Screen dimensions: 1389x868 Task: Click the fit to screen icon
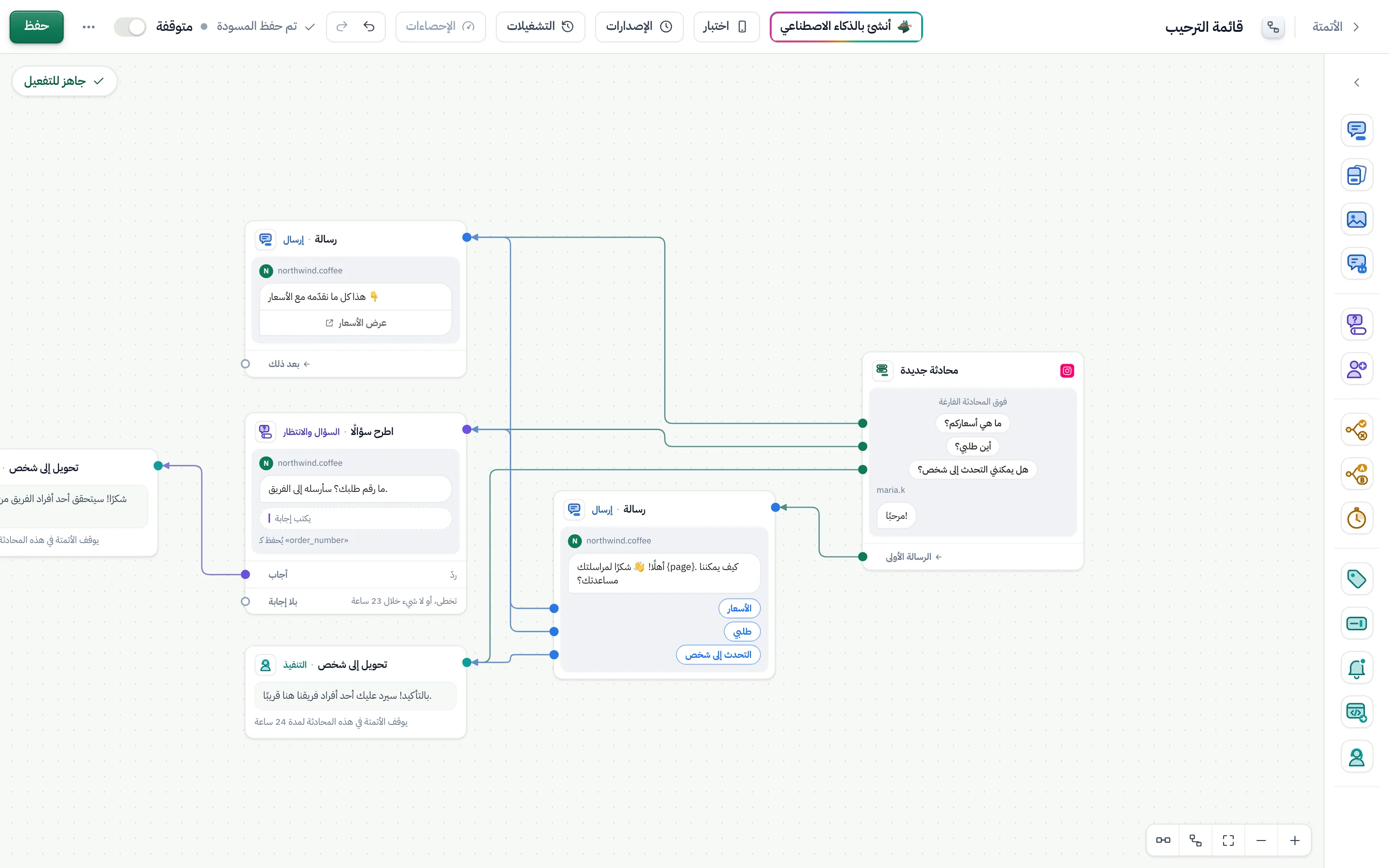1228,841
